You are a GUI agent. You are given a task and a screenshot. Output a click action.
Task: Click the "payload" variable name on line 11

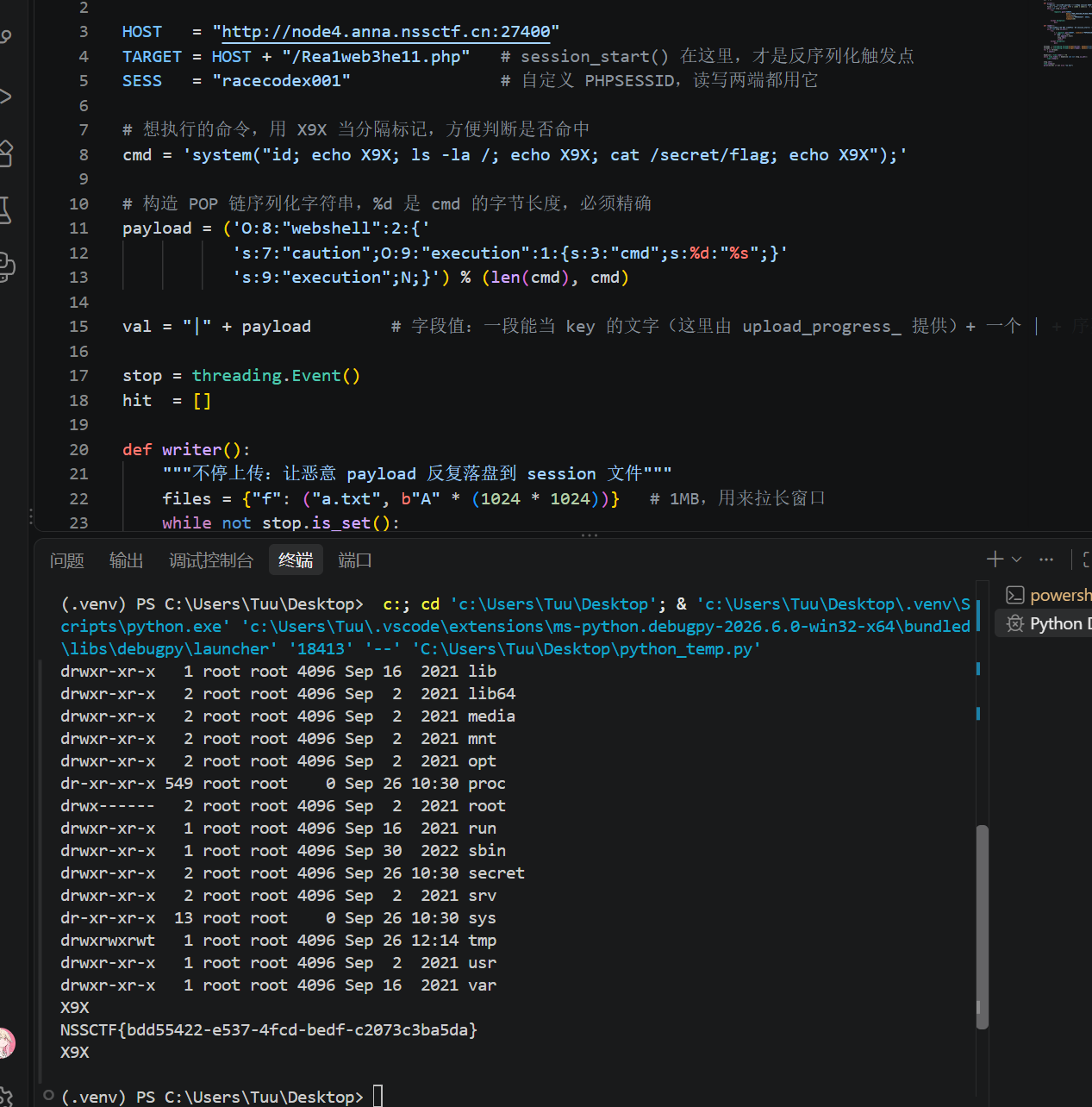[x=157, y=228]
